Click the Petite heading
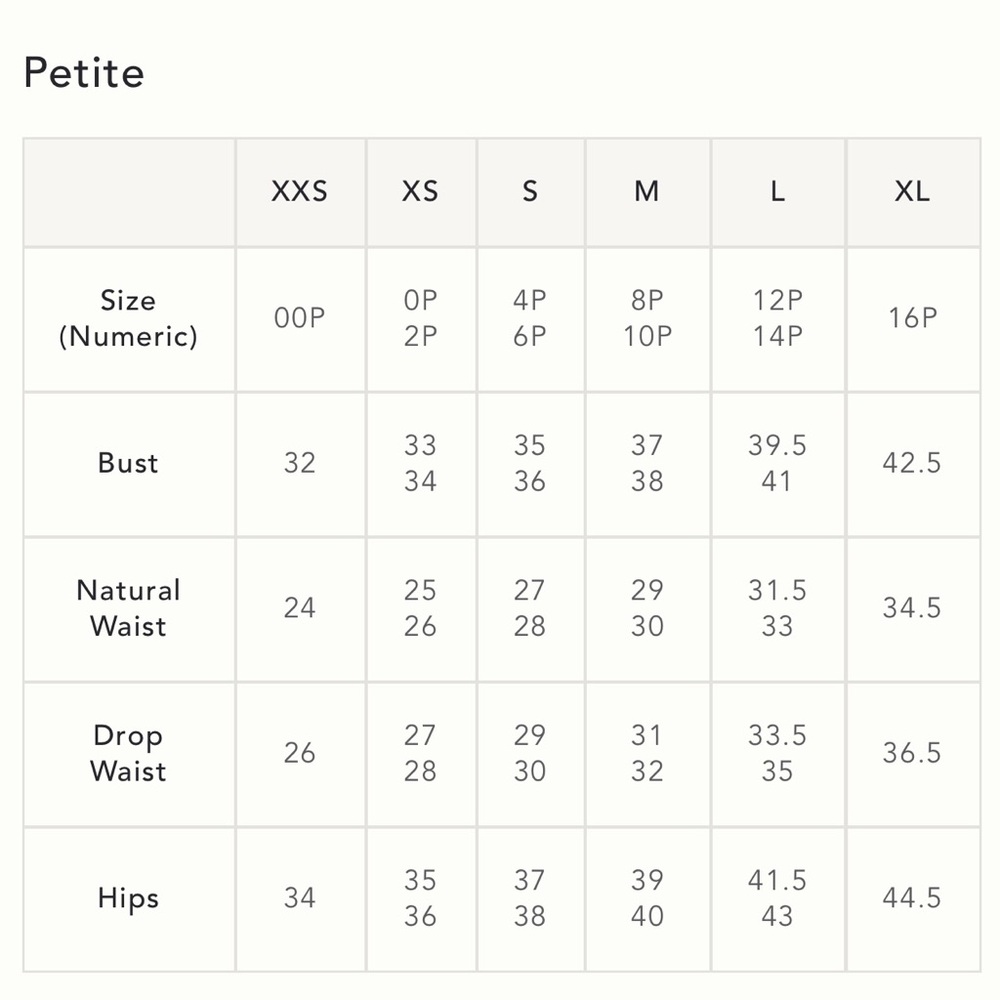Screen dimensions: 1000x1000 pyautogui.click(x=84, y=72)
